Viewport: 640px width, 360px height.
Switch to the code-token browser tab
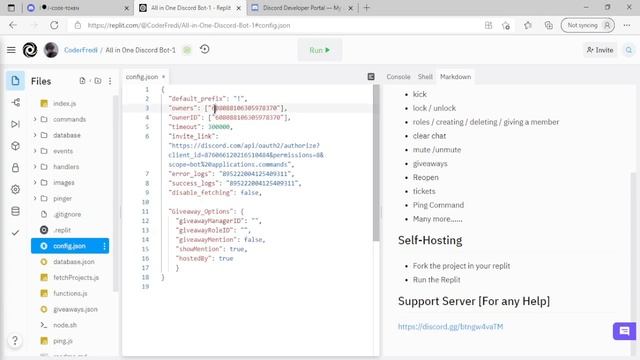click(78, 8)
